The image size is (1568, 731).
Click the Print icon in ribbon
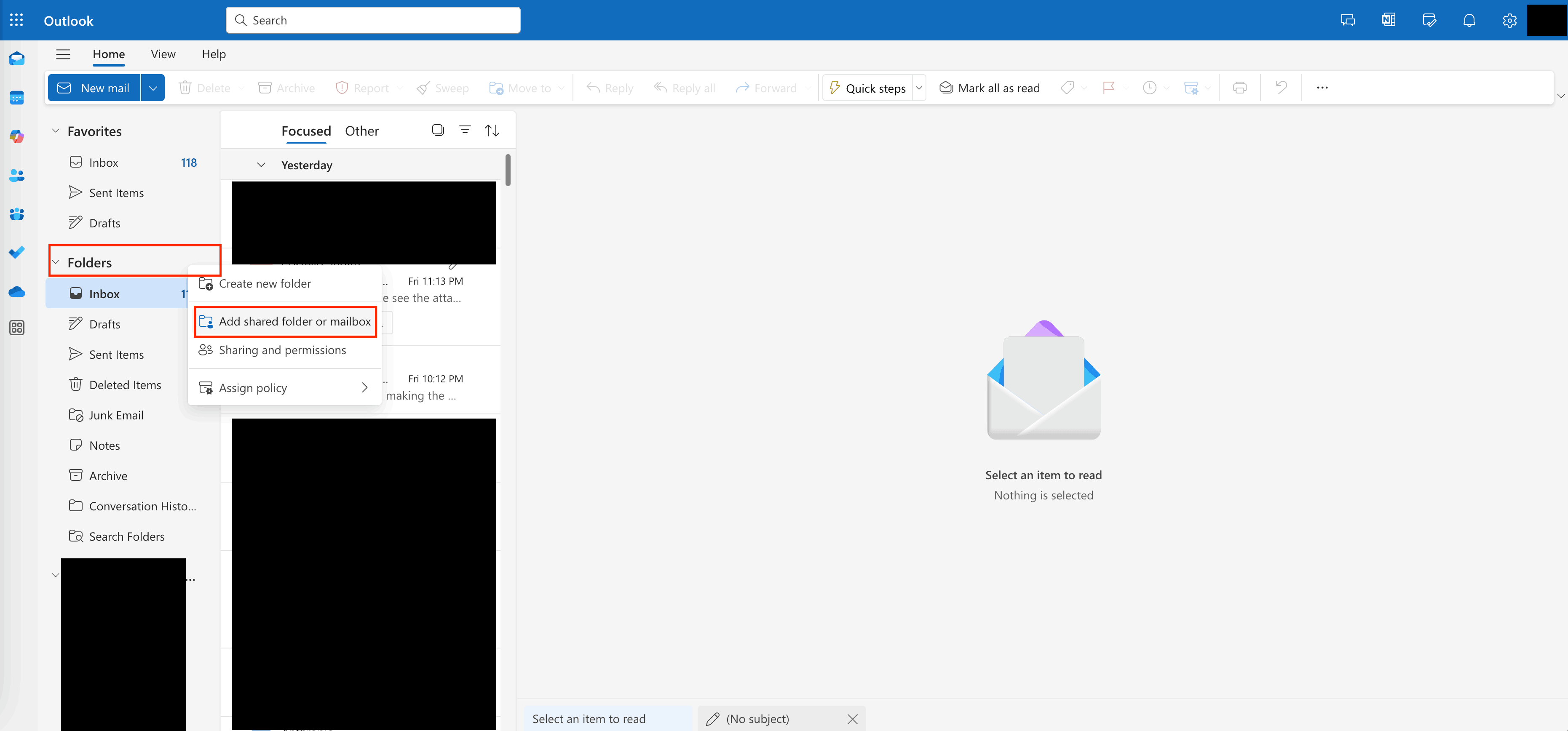[x=1239, y=88]
